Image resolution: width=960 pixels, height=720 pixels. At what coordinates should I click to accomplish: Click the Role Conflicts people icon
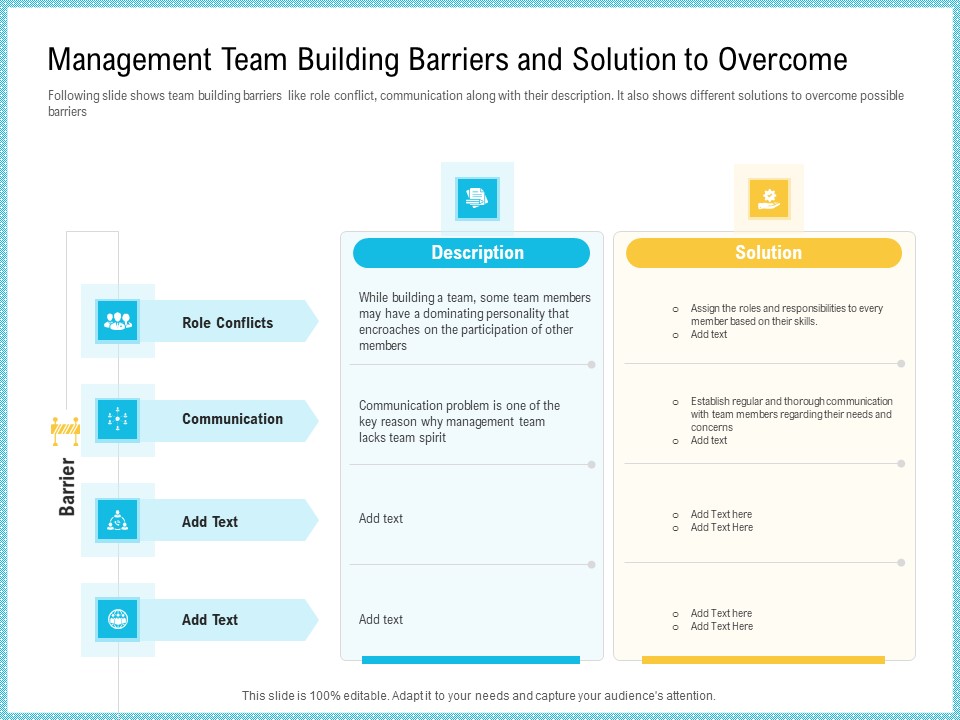coord(118,321)
